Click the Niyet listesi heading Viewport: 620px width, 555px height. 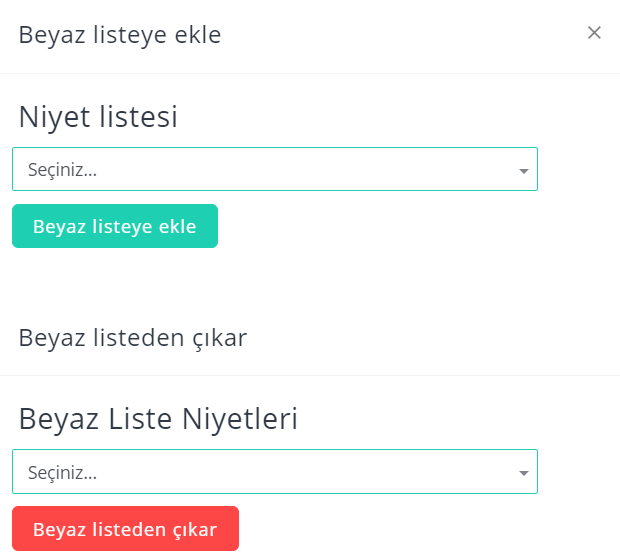tap(98, 117)
